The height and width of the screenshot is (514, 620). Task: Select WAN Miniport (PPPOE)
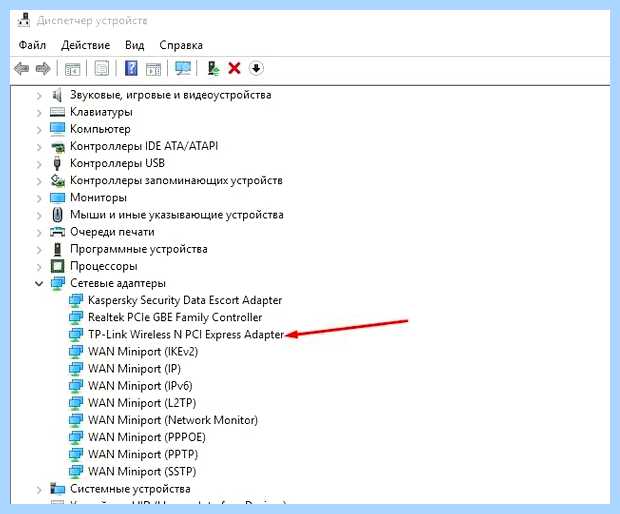click(x=147, y=437)
